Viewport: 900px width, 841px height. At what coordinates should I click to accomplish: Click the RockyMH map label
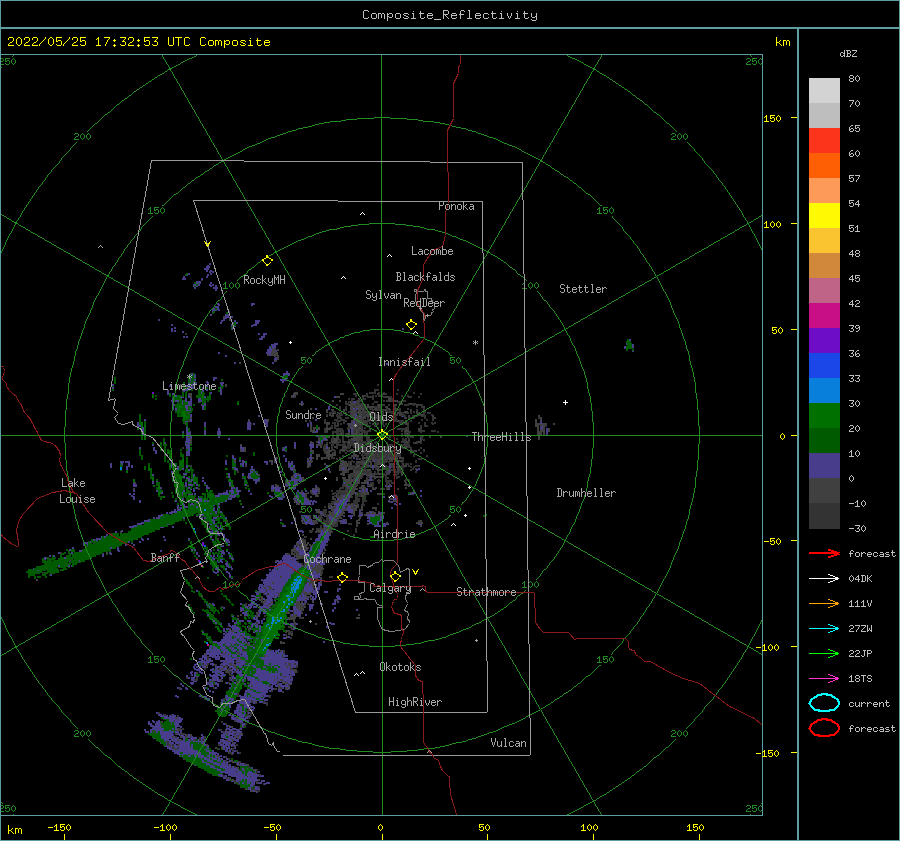[264, 280]
